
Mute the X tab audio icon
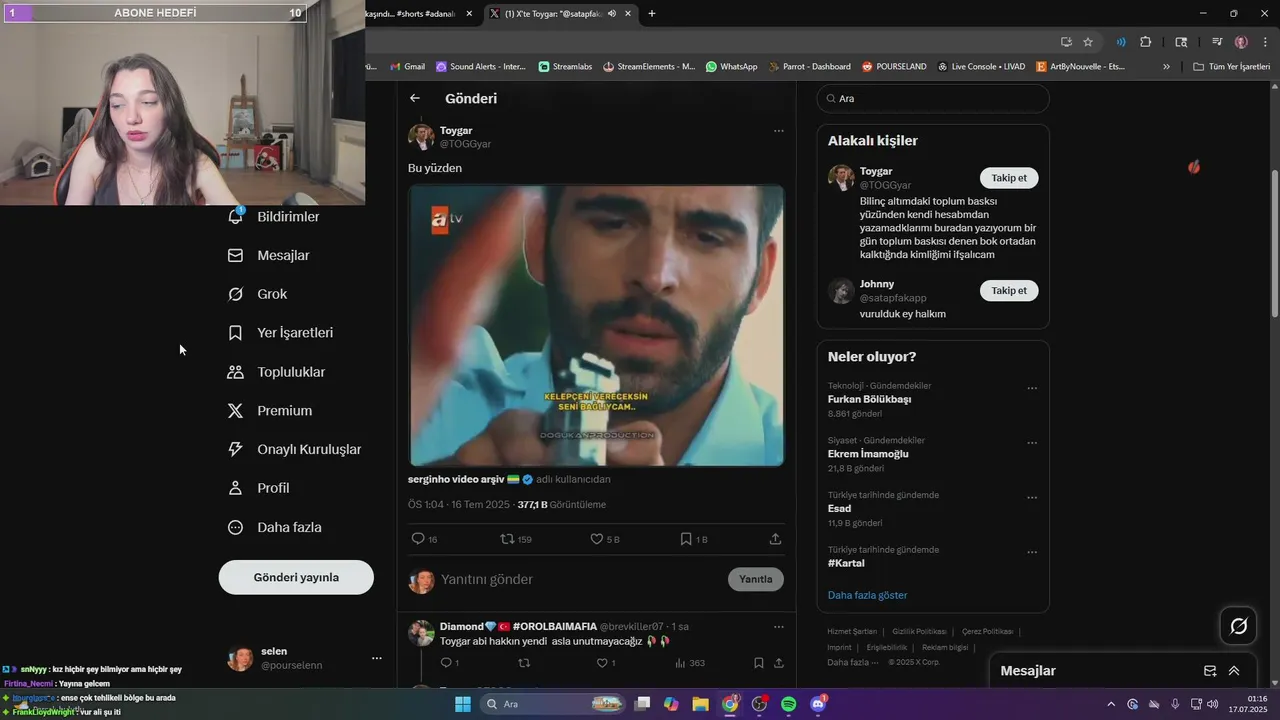point(611,13)
